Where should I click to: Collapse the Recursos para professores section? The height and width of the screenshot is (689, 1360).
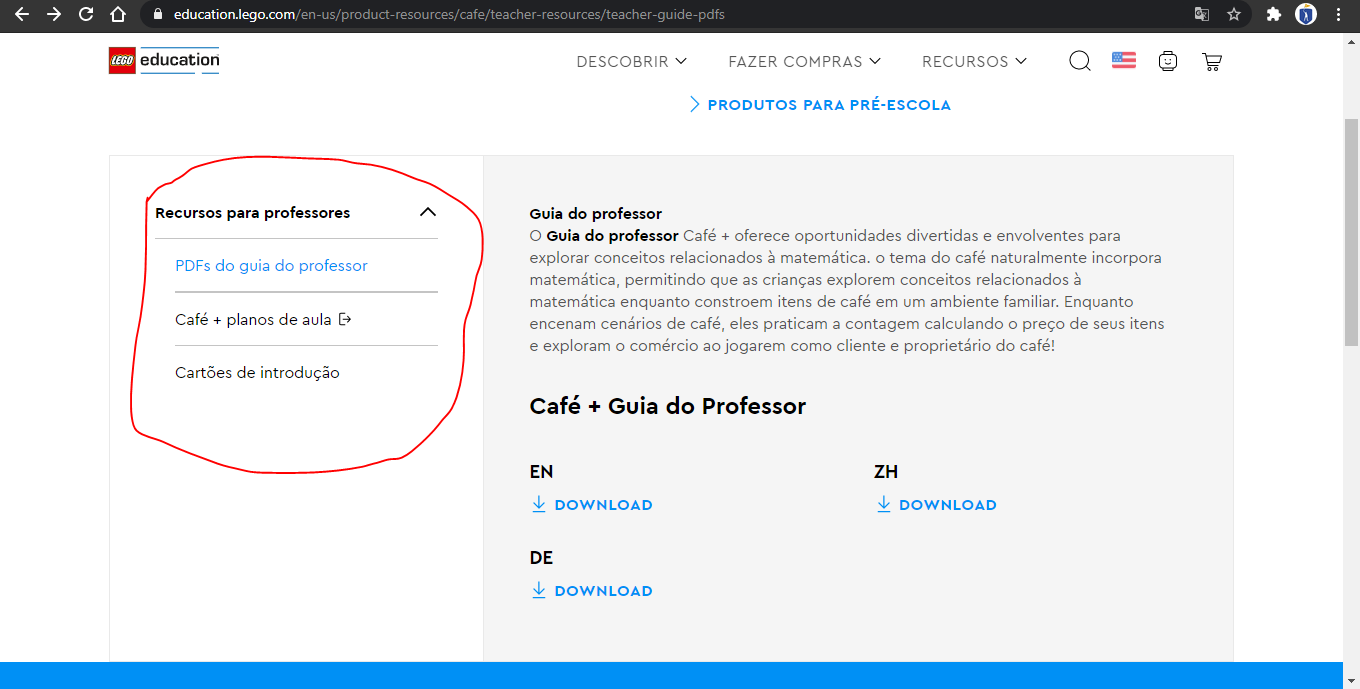pyautogui.click(x=428, y=212)
